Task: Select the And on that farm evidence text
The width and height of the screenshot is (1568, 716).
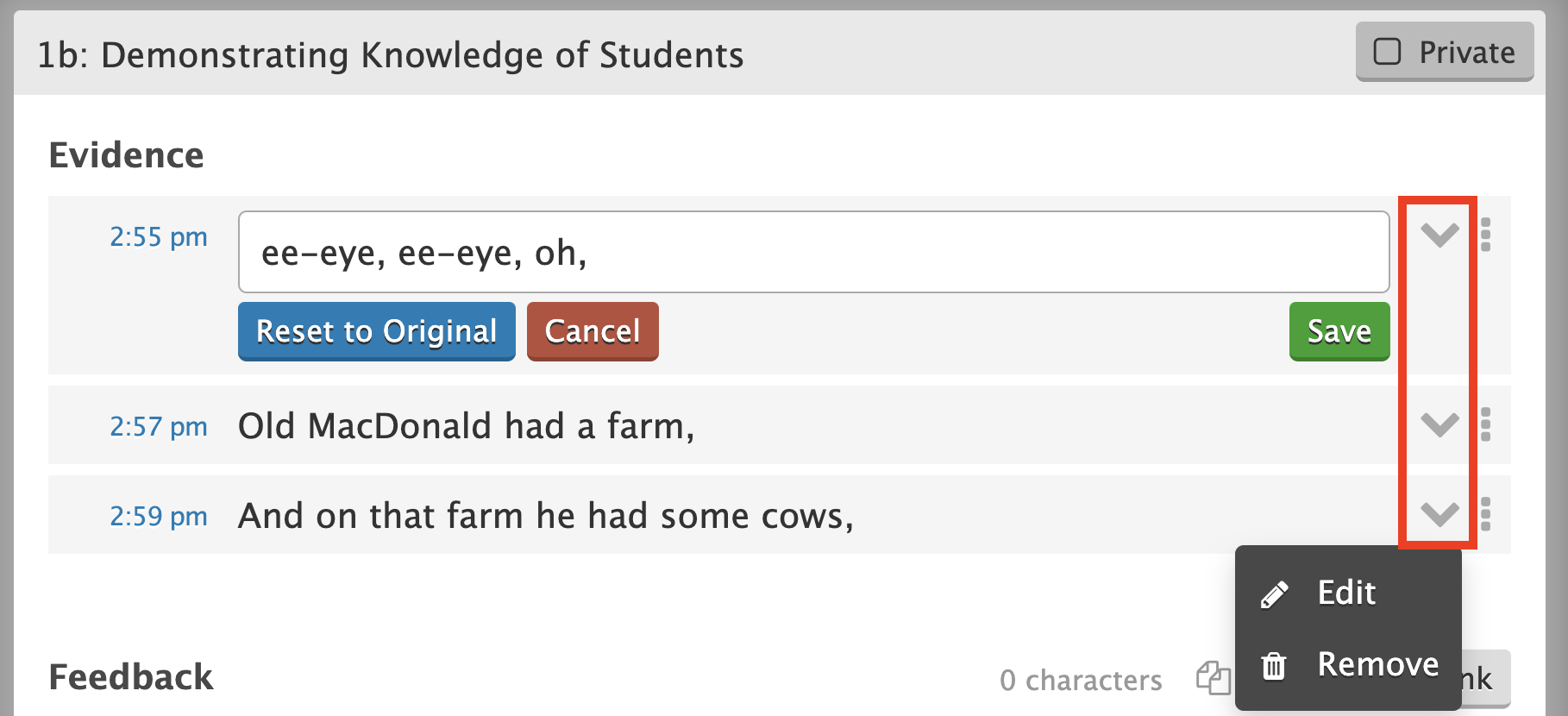Action: 546,516
